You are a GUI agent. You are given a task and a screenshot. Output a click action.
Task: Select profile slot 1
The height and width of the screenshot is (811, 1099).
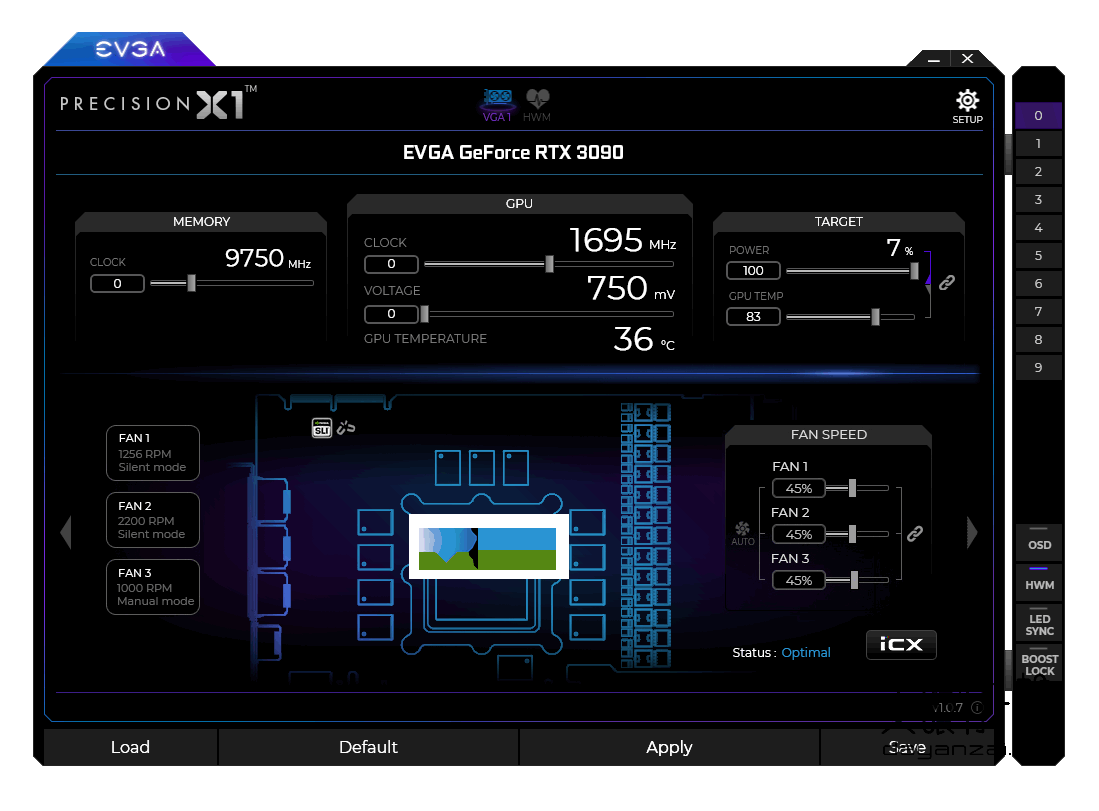pos(1038,144)
